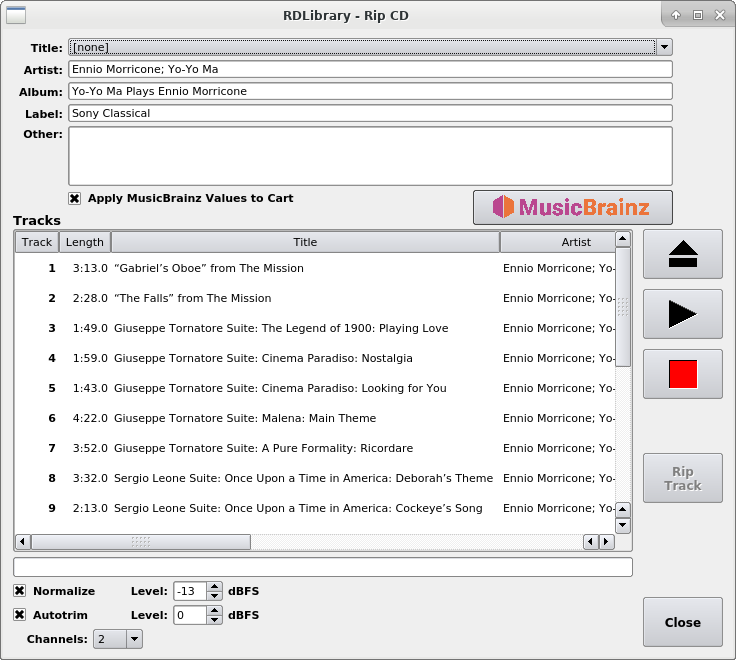Disable the Normalize checkbox

tap(20, 591)
